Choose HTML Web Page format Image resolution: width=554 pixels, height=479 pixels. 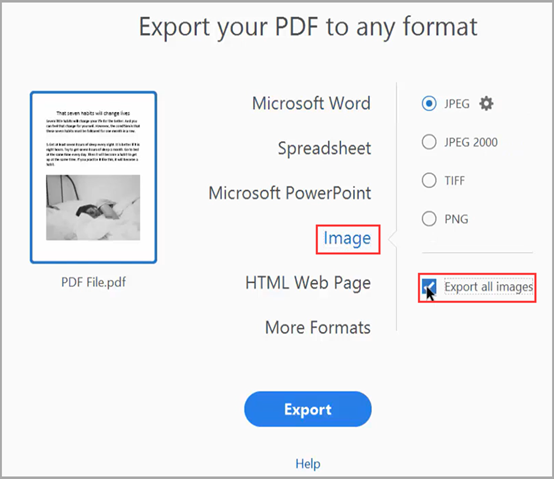(308, 283)
